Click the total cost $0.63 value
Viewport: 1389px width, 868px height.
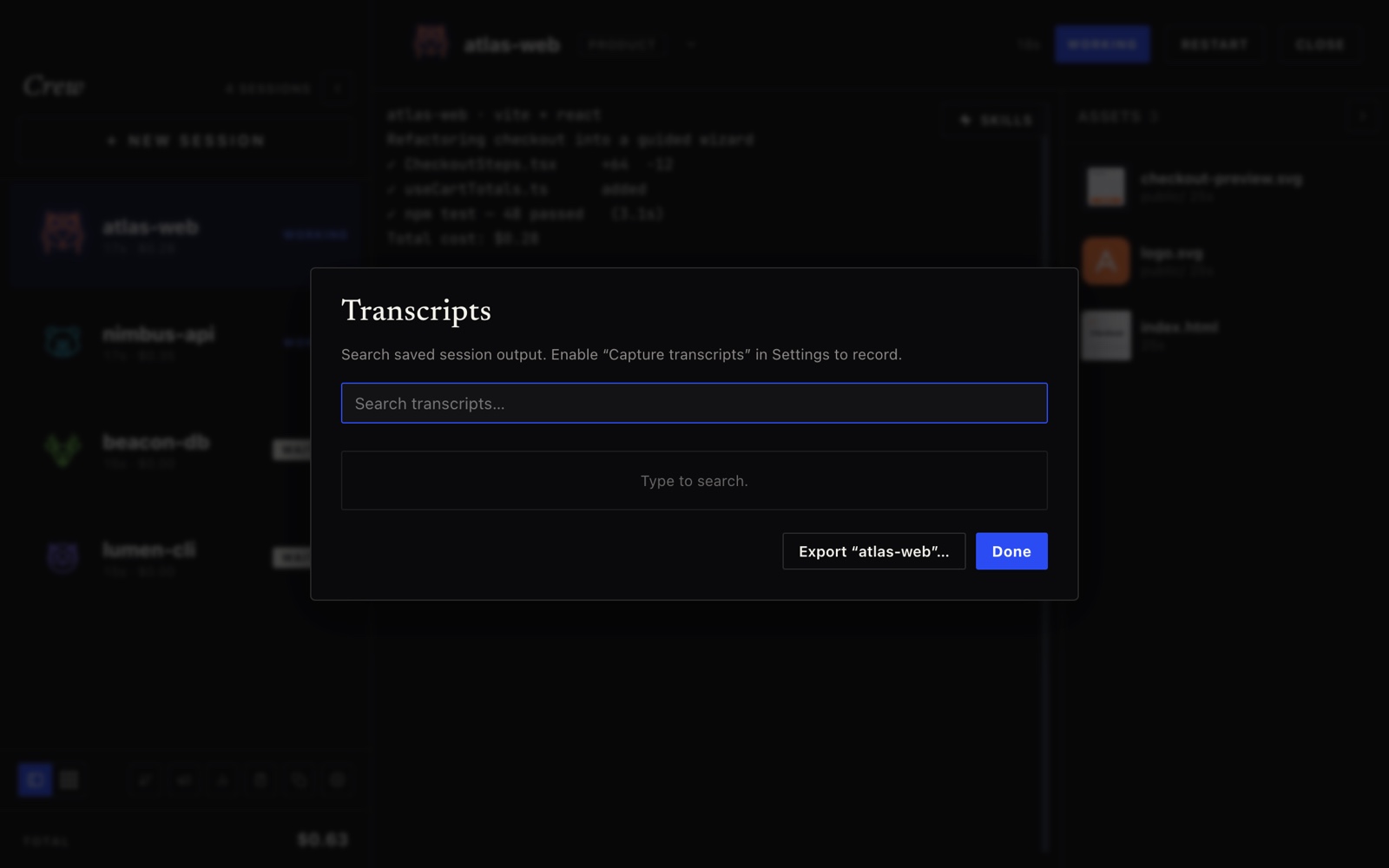(x=323, y=839)
